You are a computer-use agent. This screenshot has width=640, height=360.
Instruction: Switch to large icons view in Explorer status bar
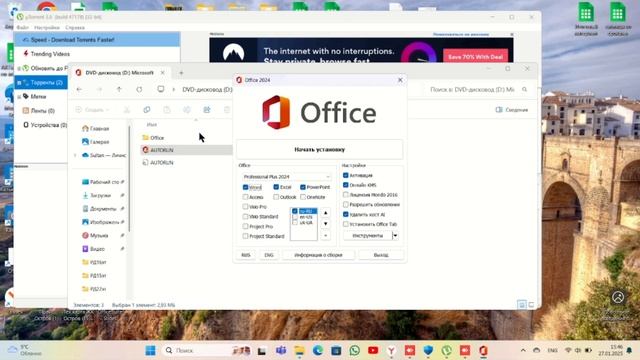tap(531, 304)
